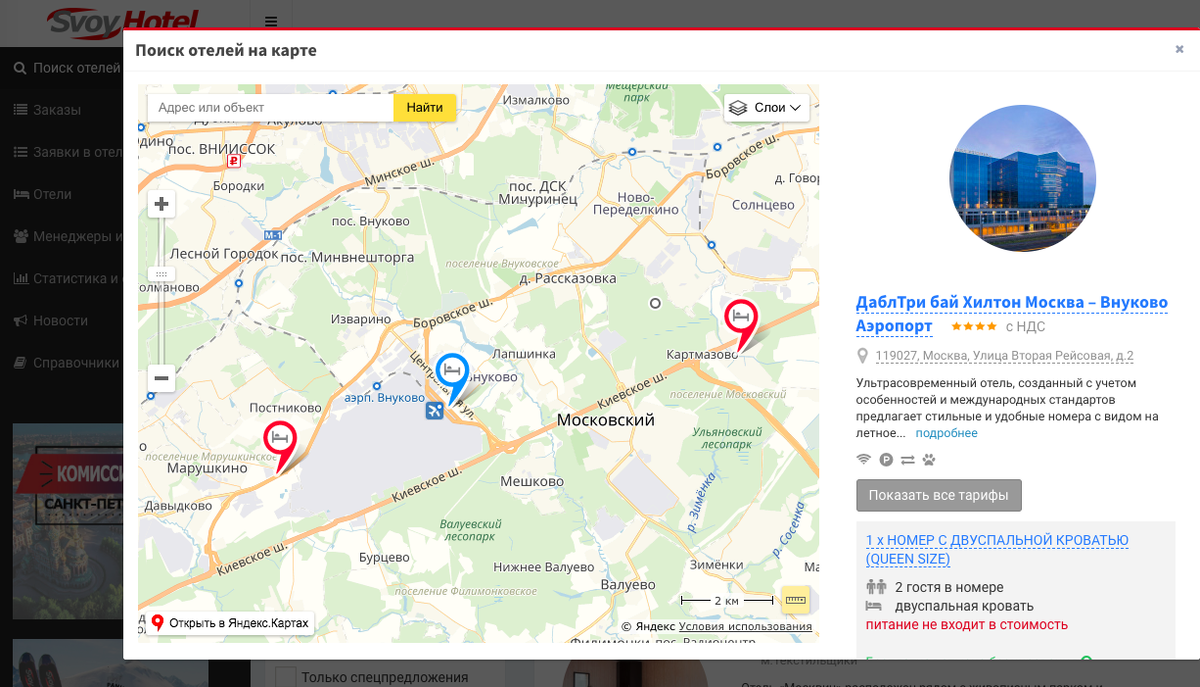Click the four-star rating of the hotel
This screenshot has height=687, width=1200.
pos(973,326)
